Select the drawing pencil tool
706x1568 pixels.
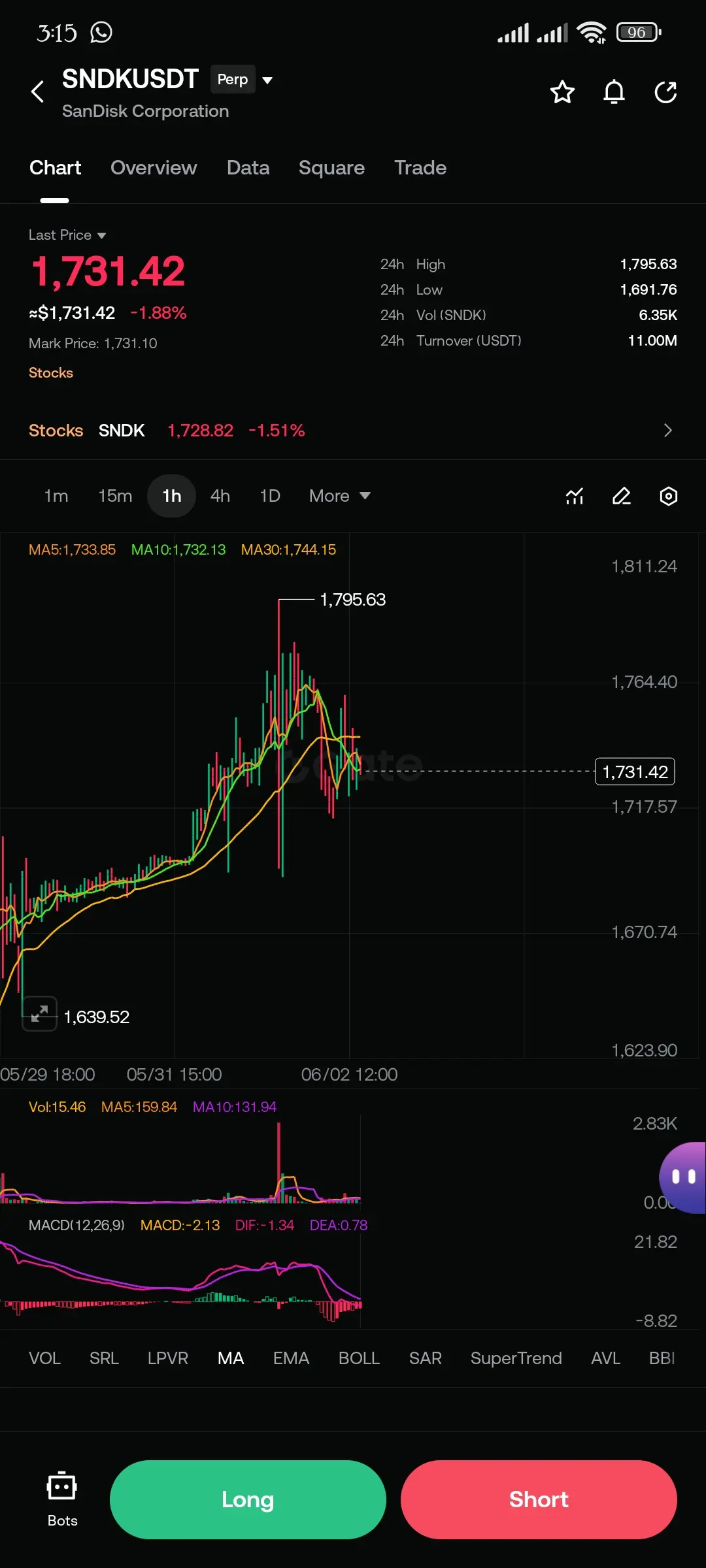622,496
